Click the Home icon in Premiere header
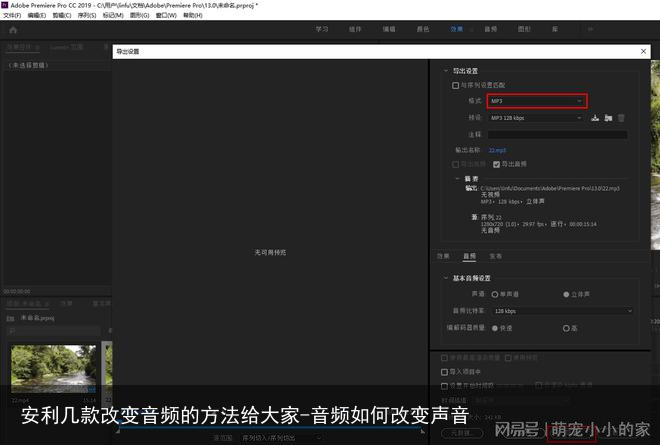 pos(13,30)
